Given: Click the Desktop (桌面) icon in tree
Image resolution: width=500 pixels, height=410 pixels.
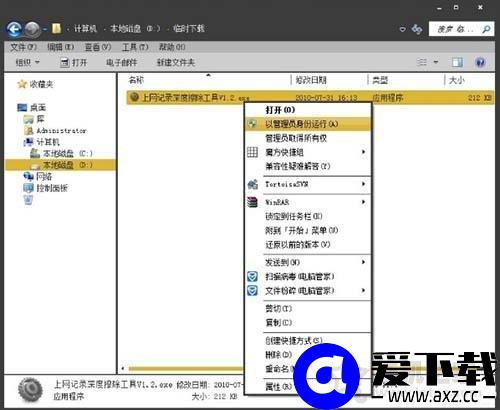Looking at the screenshot, I should pos(22,107).
